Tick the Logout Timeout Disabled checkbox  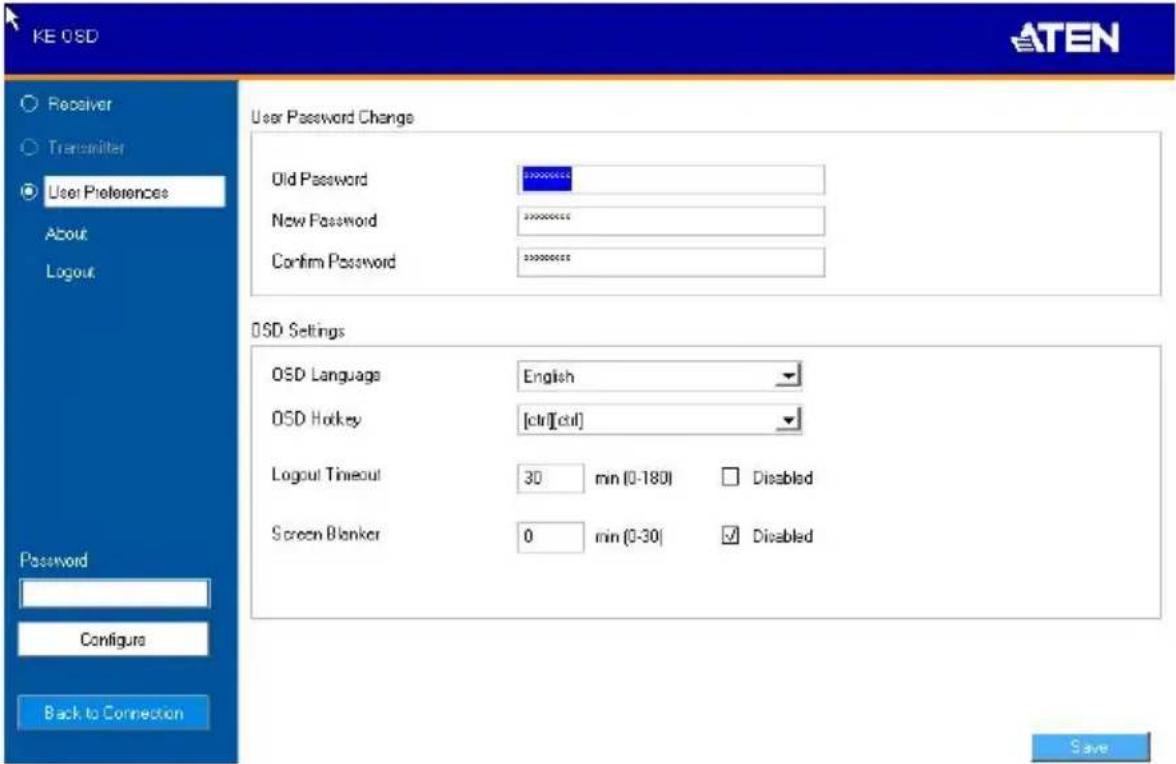[x=730, y=477]
